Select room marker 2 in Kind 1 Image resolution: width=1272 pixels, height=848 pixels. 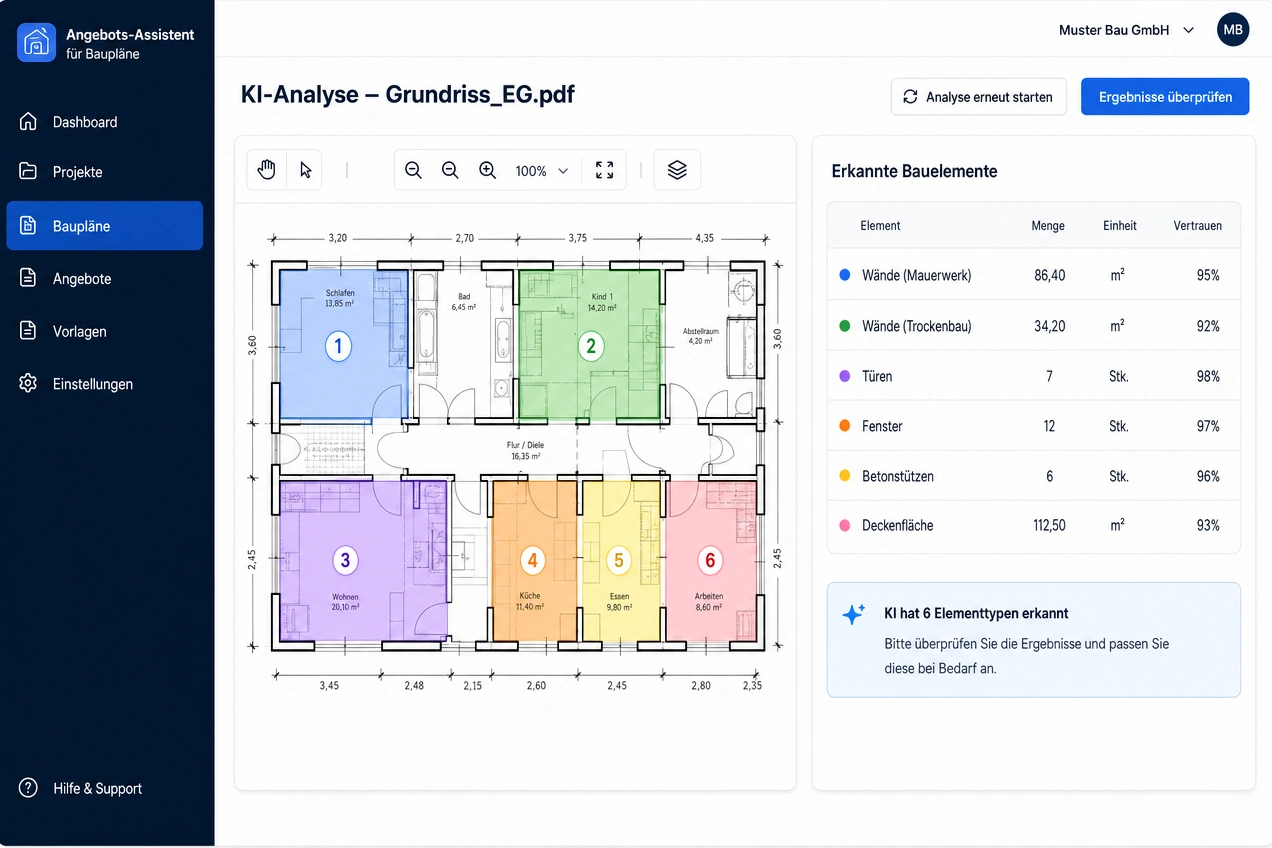pos(591,347)
